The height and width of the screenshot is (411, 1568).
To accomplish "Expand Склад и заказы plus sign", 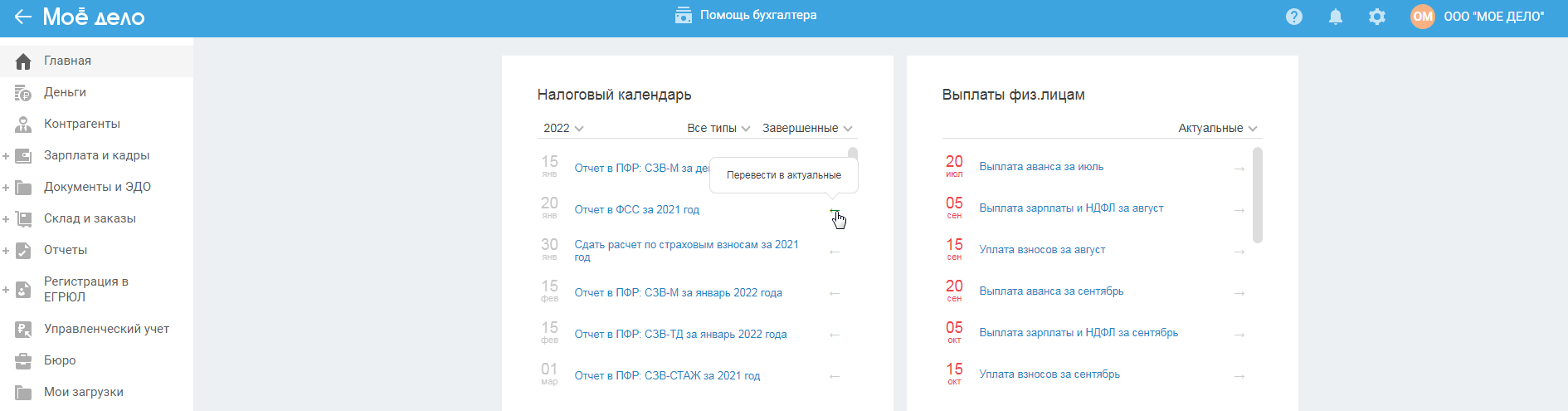I will coord(6,219).
